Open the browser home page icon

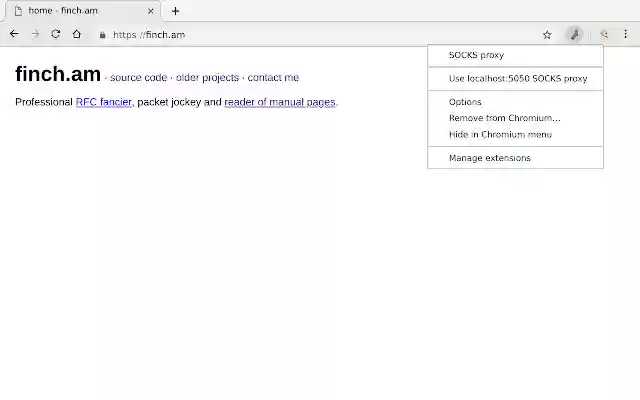(x=77, y=34)
